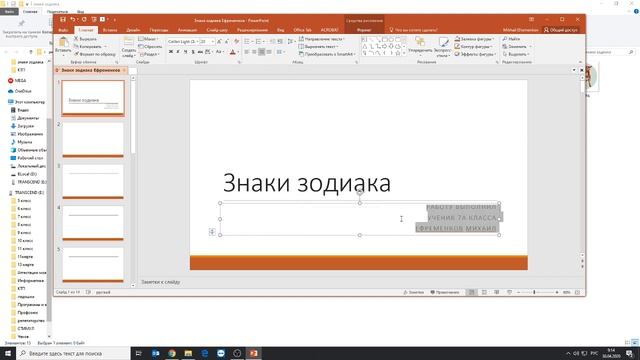Click the numbered list icon

point(259,42)
